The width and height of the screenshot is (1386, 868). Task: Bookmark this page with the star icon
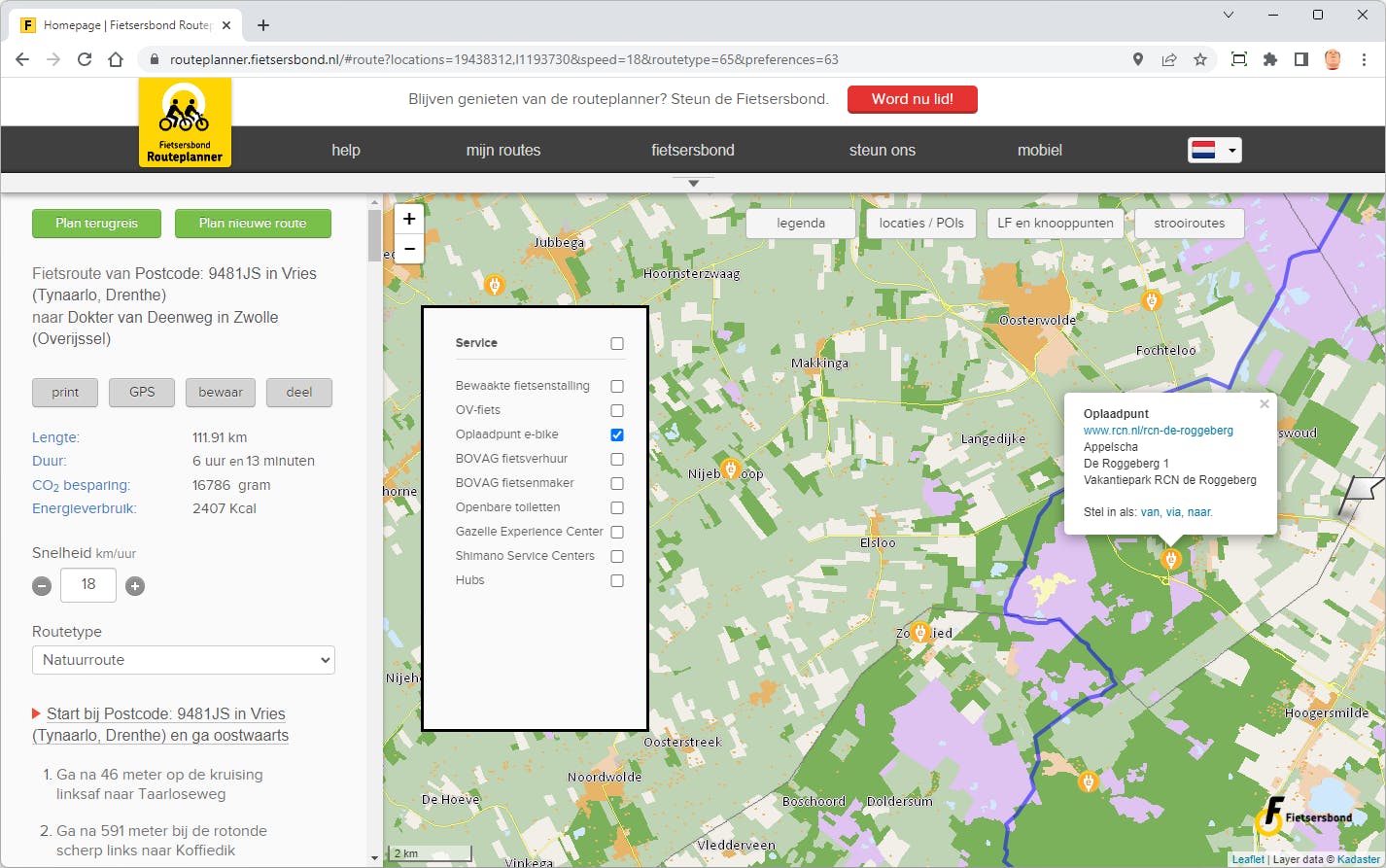1200,59
